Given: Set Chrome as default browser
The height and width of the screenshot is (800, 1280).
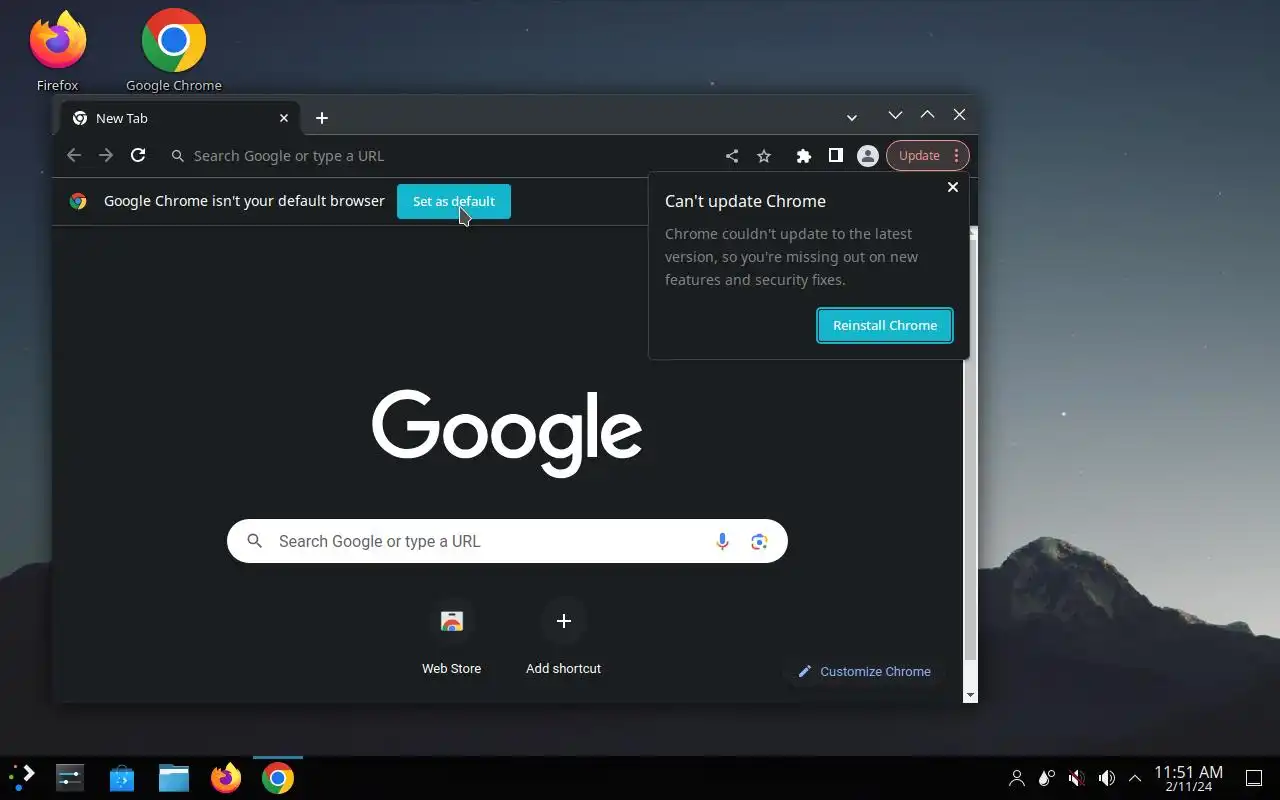Looking at the screenshot, I should [x=454, y=201].
